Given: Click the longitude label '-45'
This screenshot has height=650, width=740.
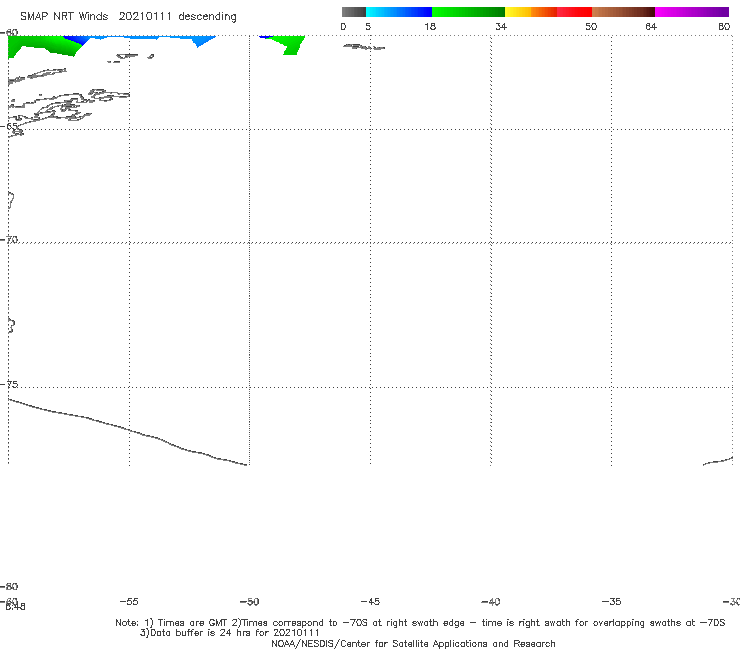Looking at the screenshot, I should 370,602.
